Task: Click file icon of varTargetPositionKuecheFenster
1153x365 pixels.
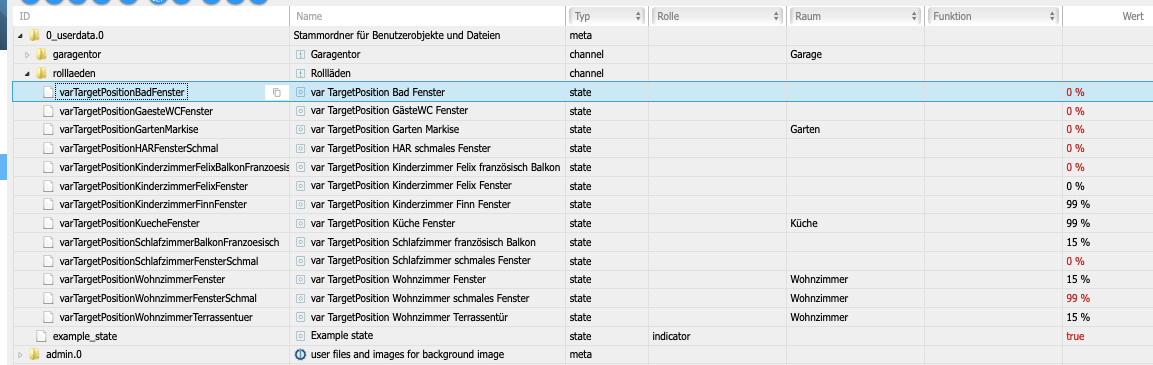Action: (x=49, y=223)
